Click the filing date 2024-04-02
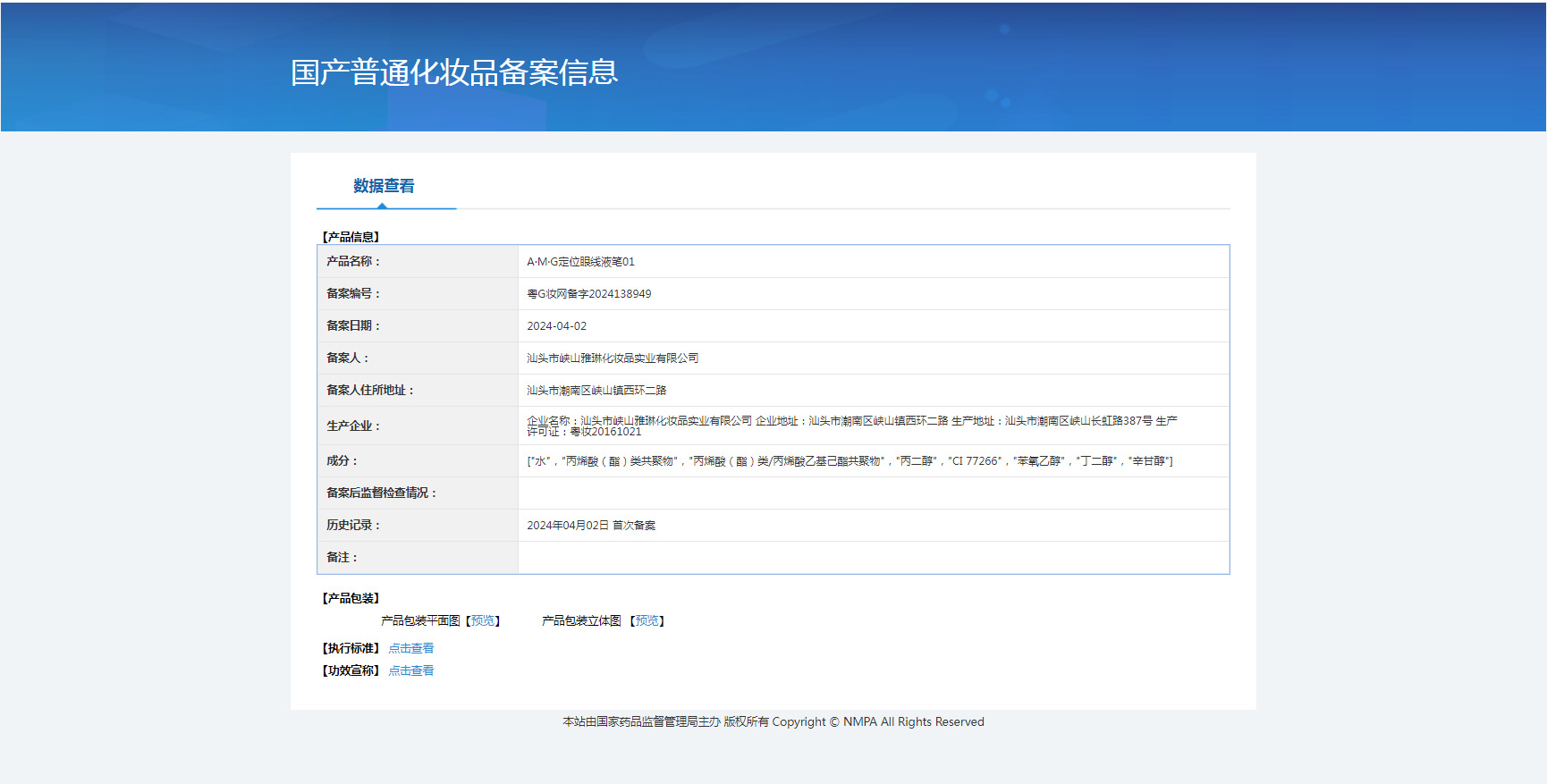The height and width of the screenshot is (784, 1547). pos(556,326)
